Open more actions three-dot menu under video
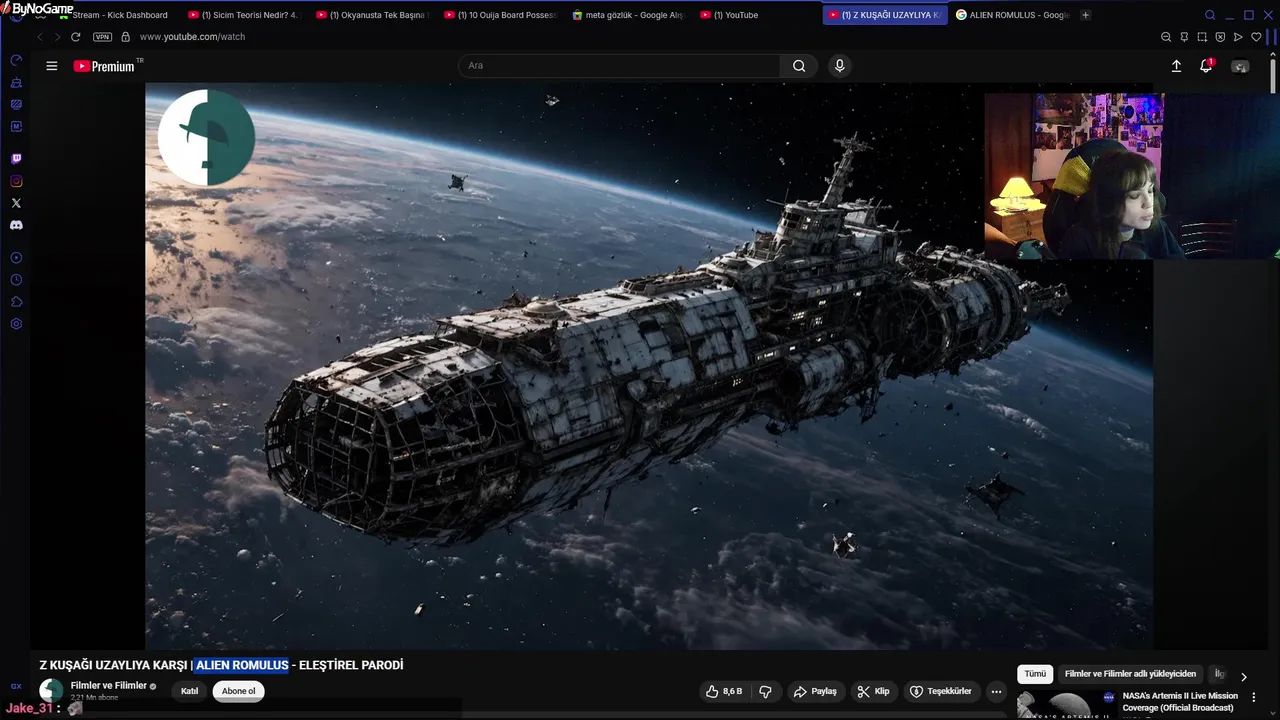 tap(996, 691)
